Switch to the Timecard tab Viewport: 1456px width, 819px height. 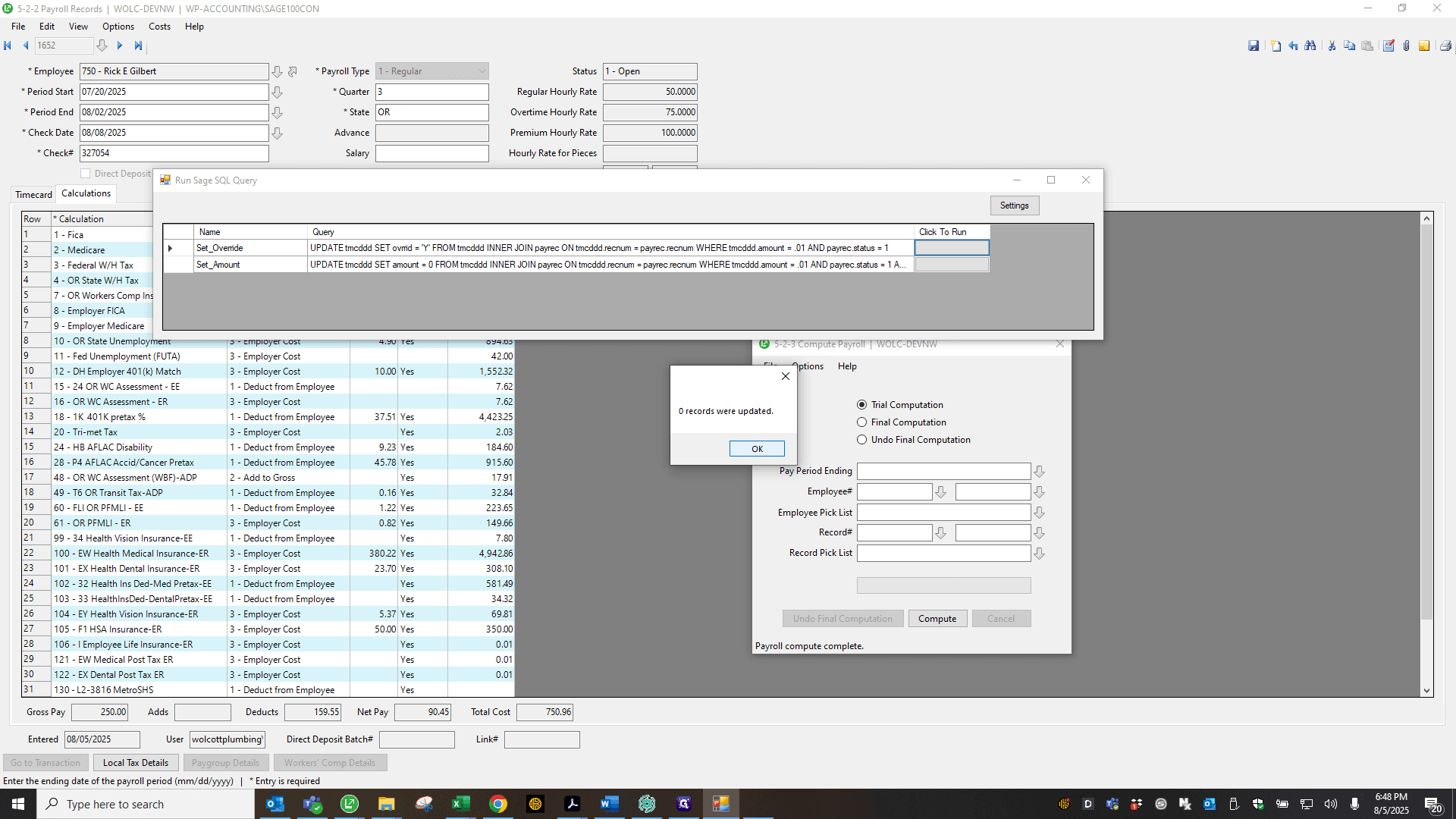coord(34,195)
